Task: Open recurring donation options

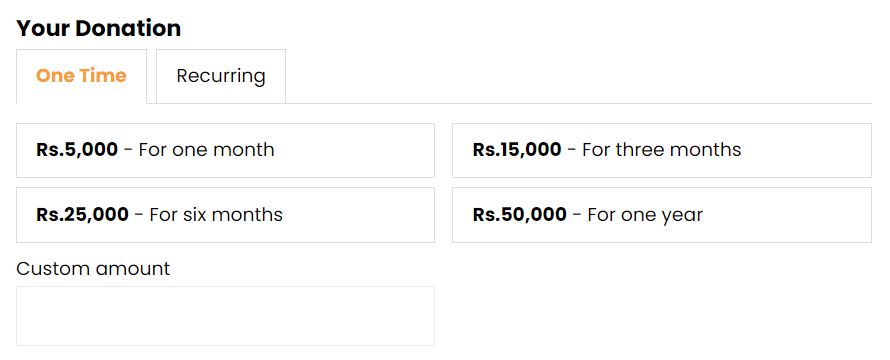Action: (221, 76)
